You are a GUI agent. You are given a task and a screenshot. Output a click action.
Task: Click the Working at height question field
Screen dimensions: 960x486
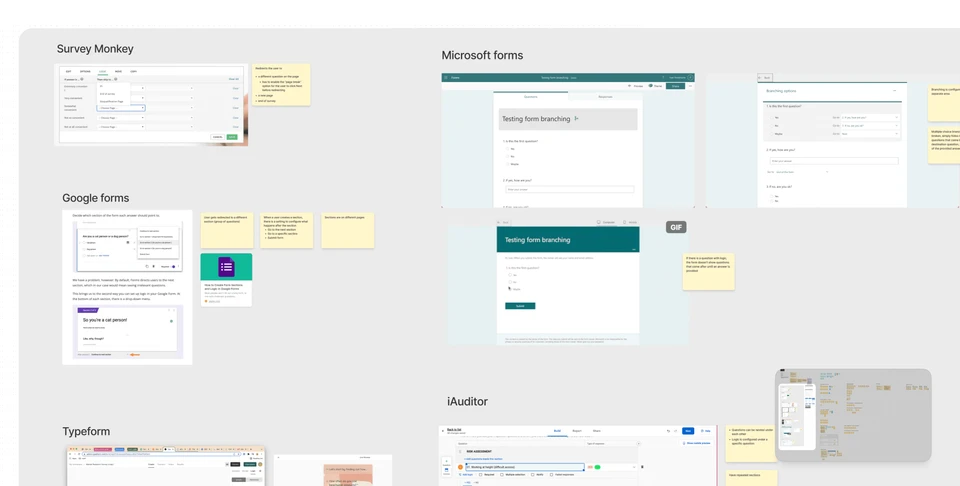tap(525, 467)
